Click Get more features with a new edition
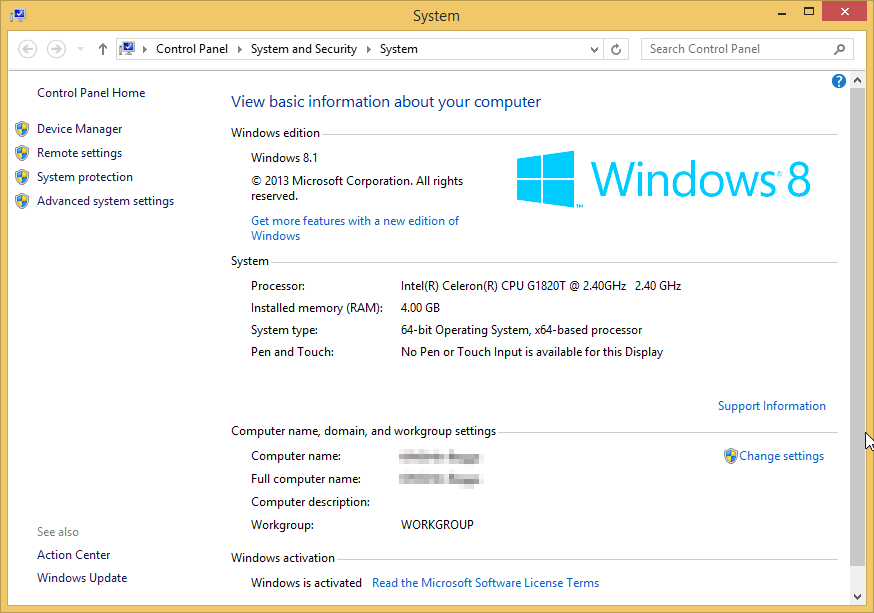This screenshot has height=613, width=874. pos(355,228)
